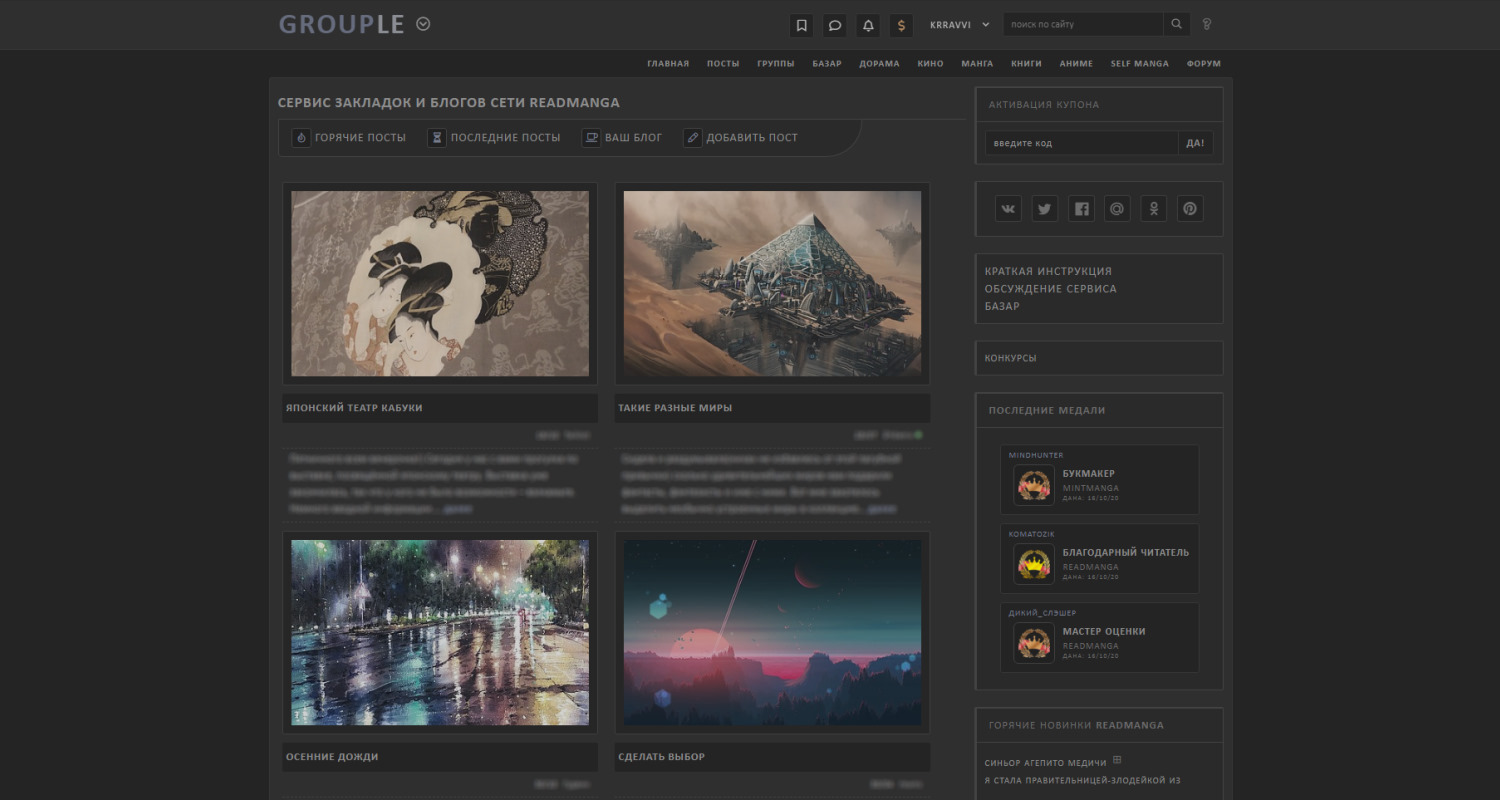Open the bookmarks icon in the top bar
This screenshot has width=1500, height=800.
tap(801, 26)
